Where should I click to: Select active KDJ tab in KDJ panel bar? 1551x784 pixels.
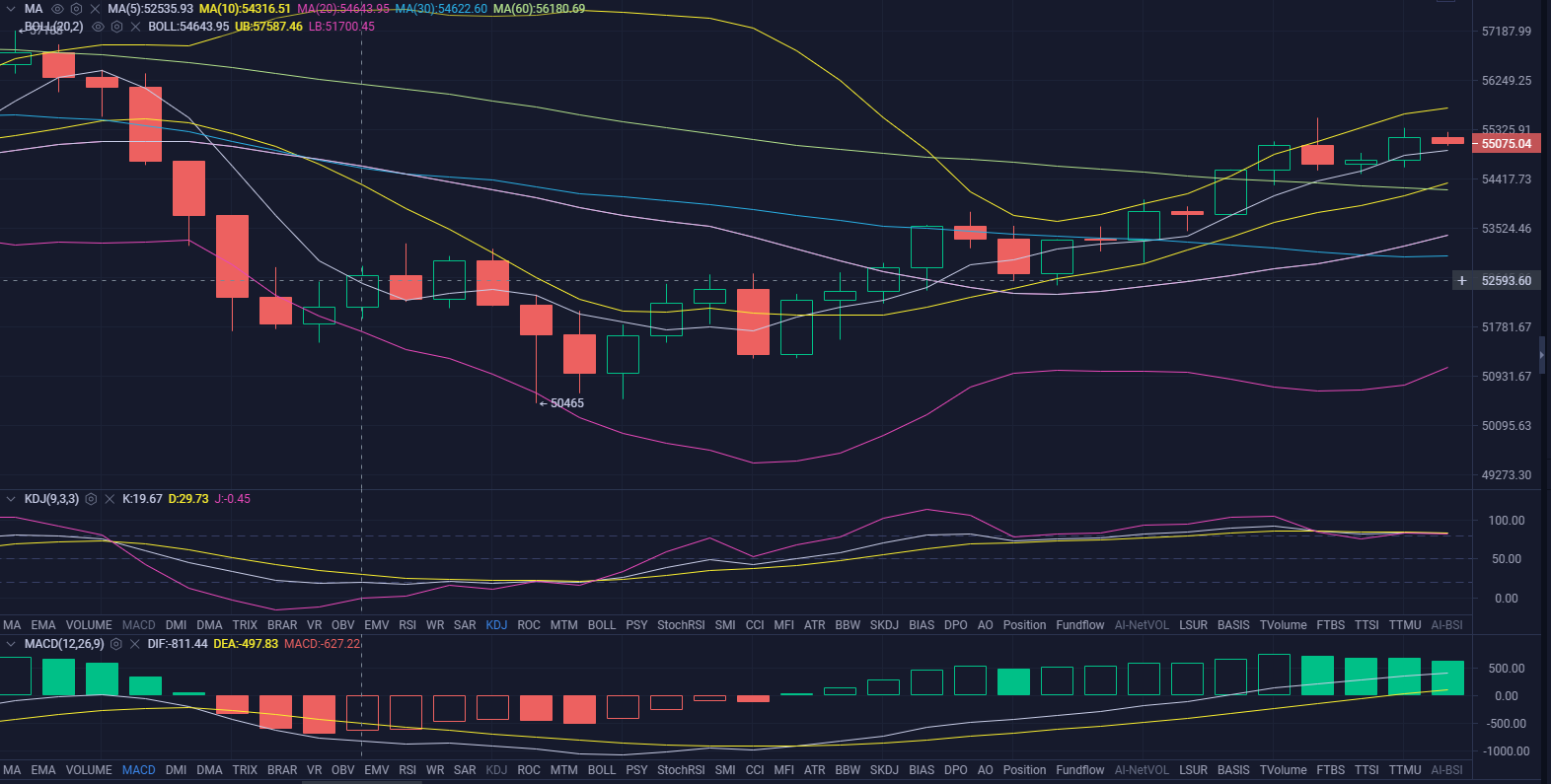tap(496, 625)
